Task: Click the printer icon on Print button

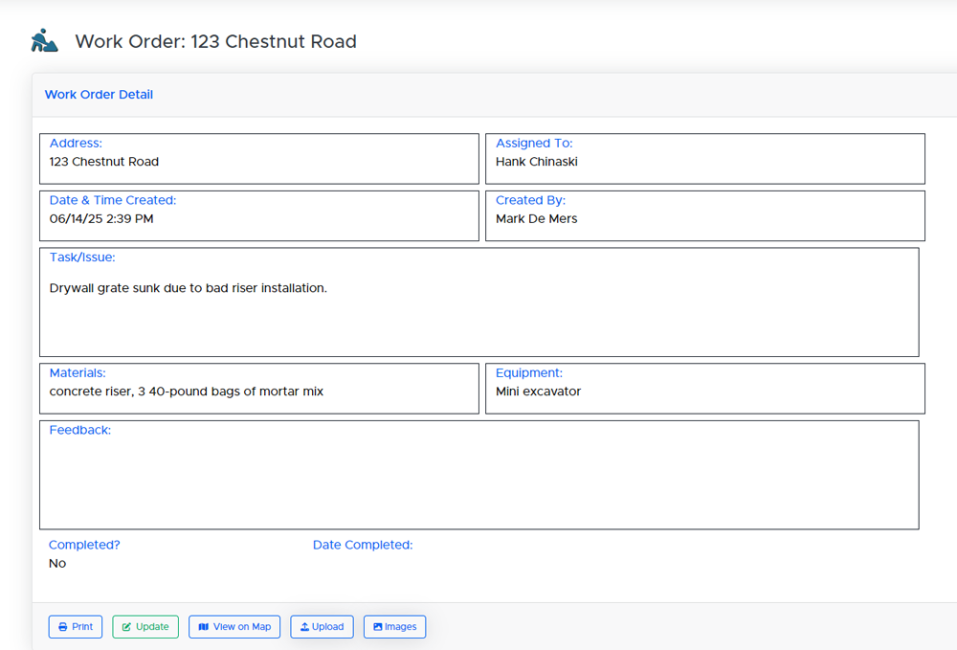Action: coord(63,627)
